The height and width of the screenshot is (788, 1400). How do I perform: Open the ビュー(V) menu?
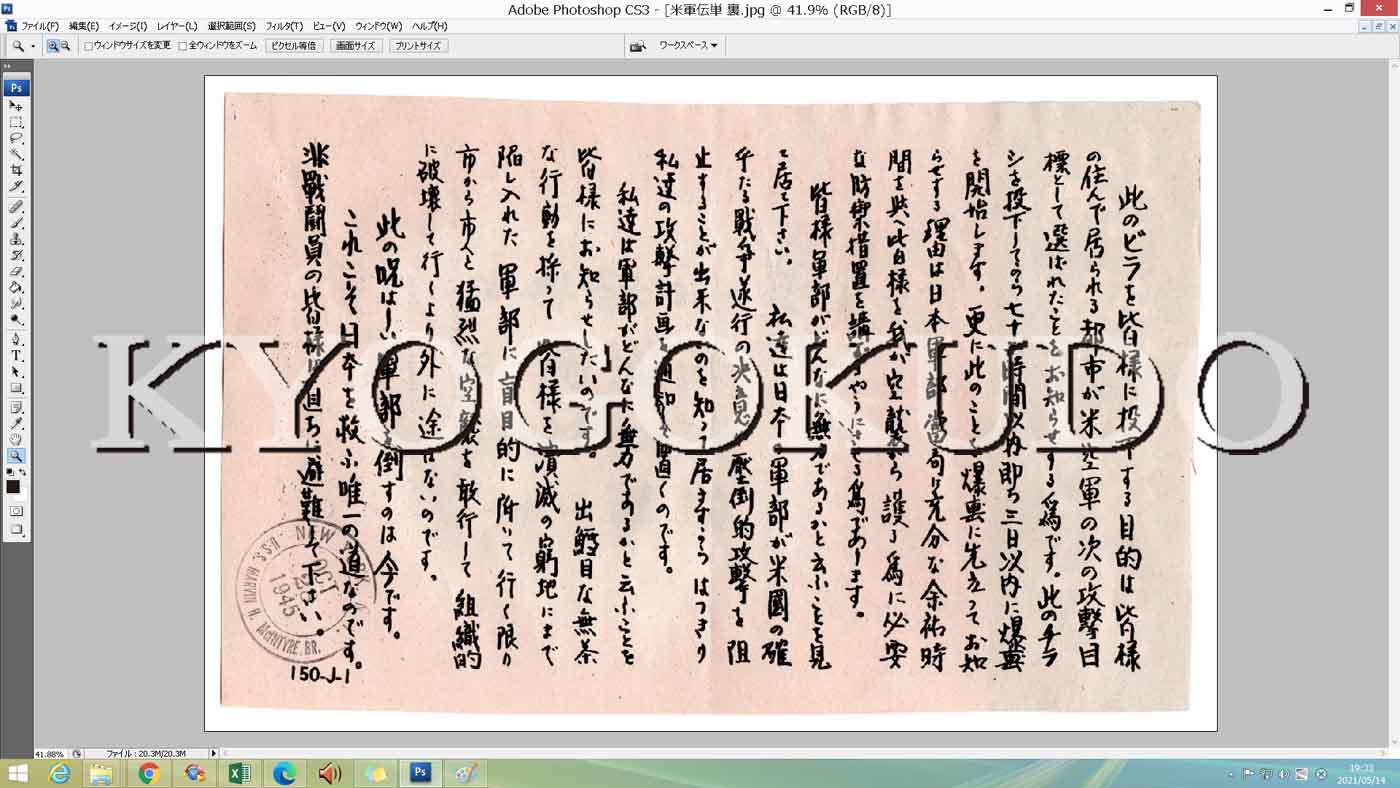pos(329,26)
